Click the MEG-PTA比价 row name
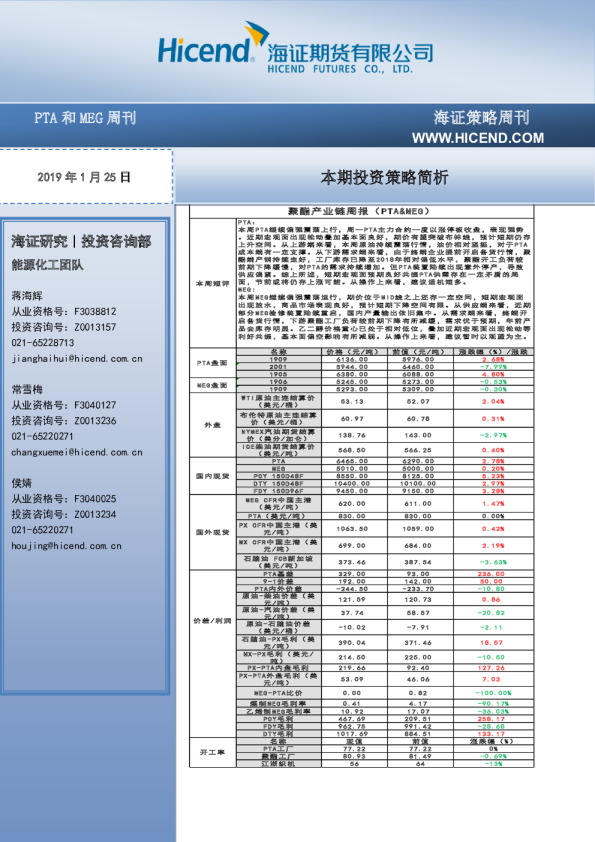This screenshot has height=842, width=595. click(278, 693)
